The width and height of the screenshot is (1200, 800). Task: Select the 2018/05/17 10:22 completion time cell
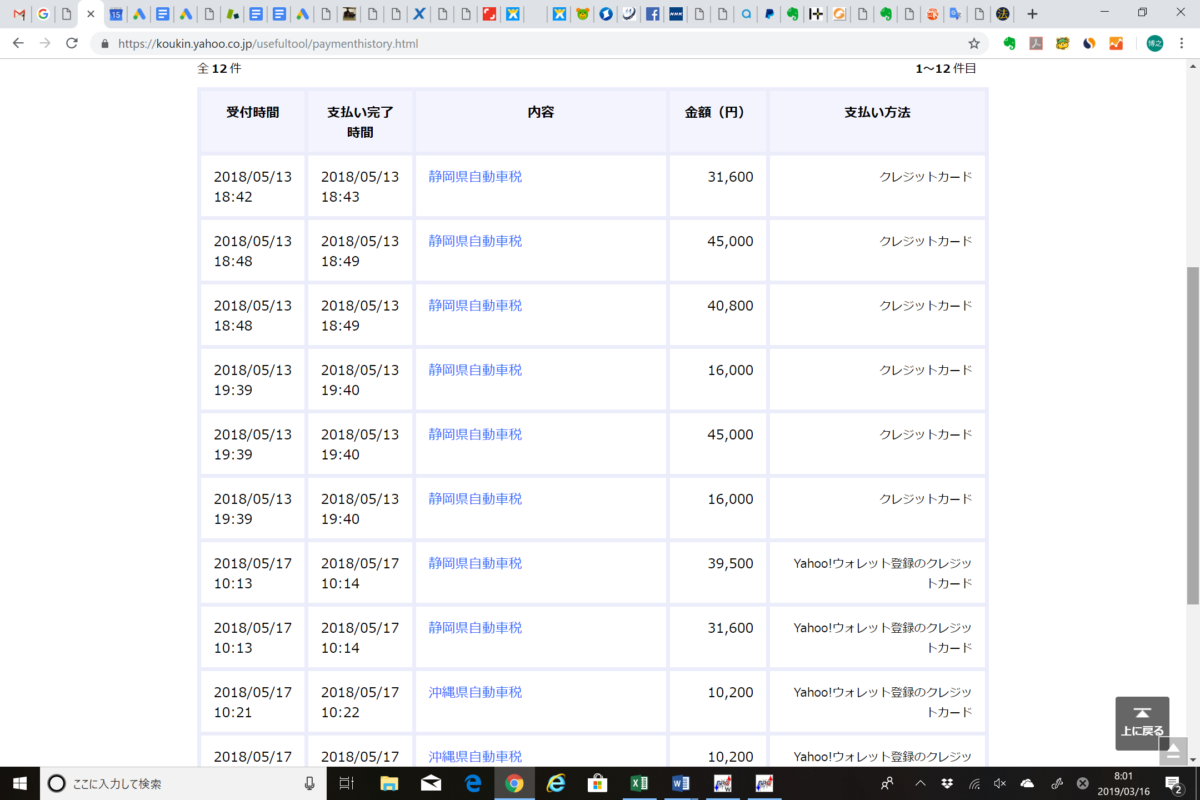coord(360,701)
